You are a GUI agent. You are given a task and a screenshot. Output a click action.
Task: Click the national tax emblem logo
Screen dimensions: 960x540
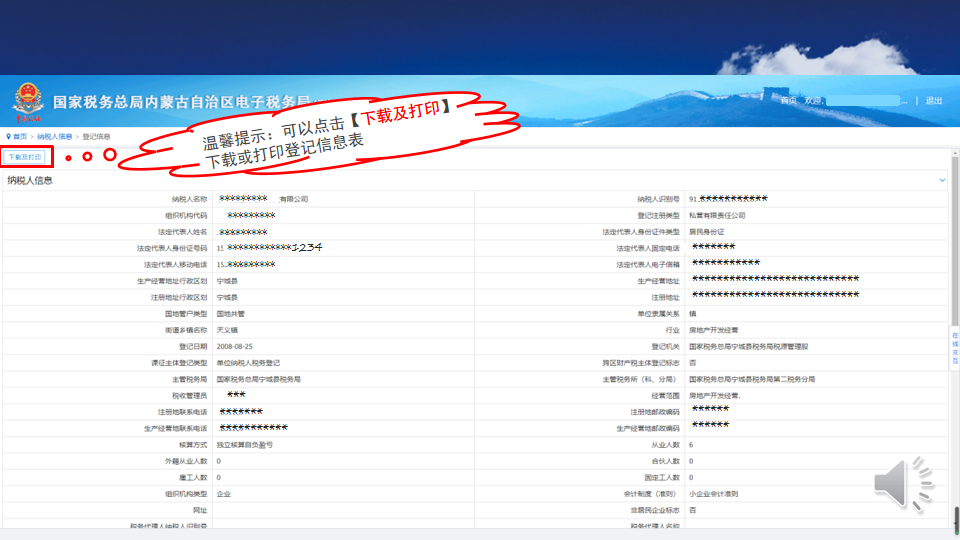click(28, 102)
